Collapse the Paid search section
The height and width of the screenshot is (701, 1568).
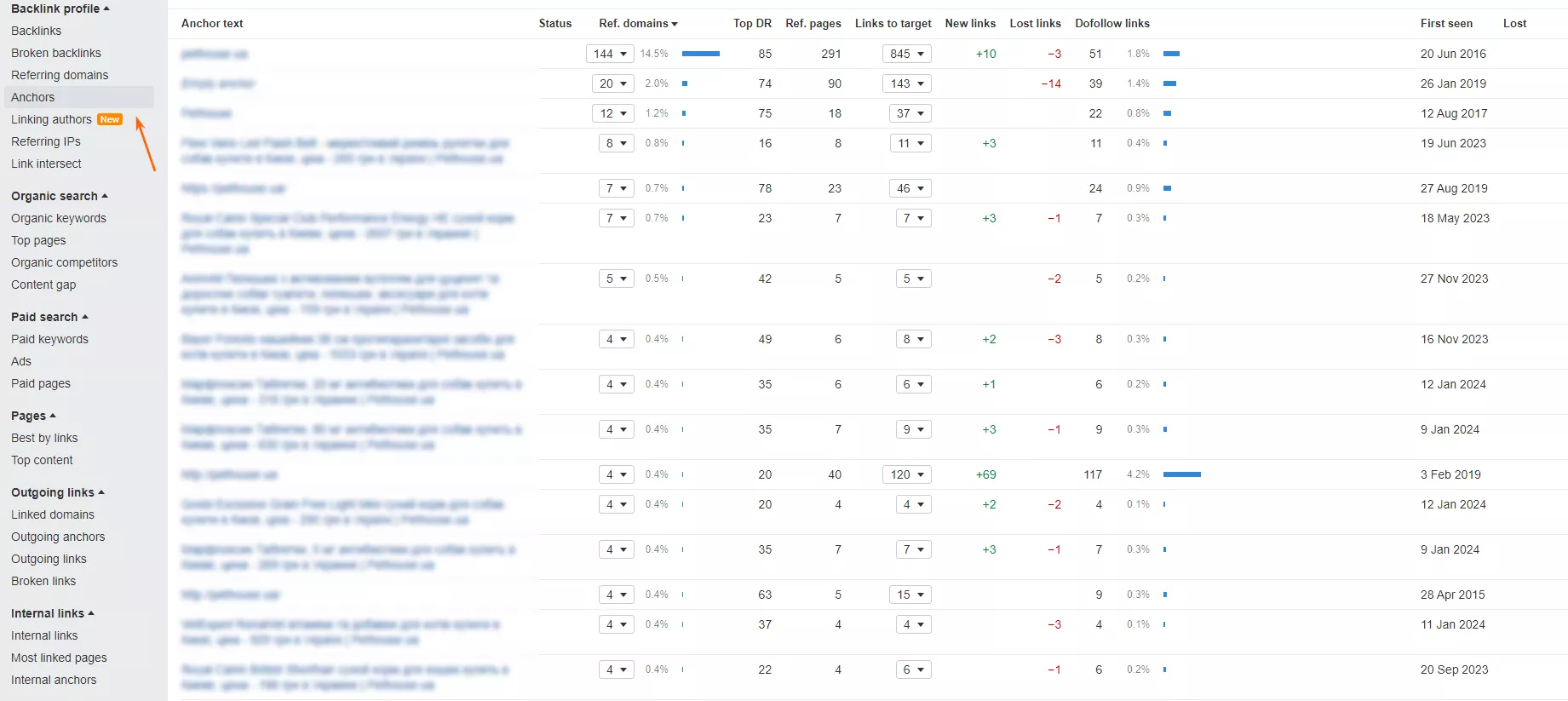coord(49,317)
